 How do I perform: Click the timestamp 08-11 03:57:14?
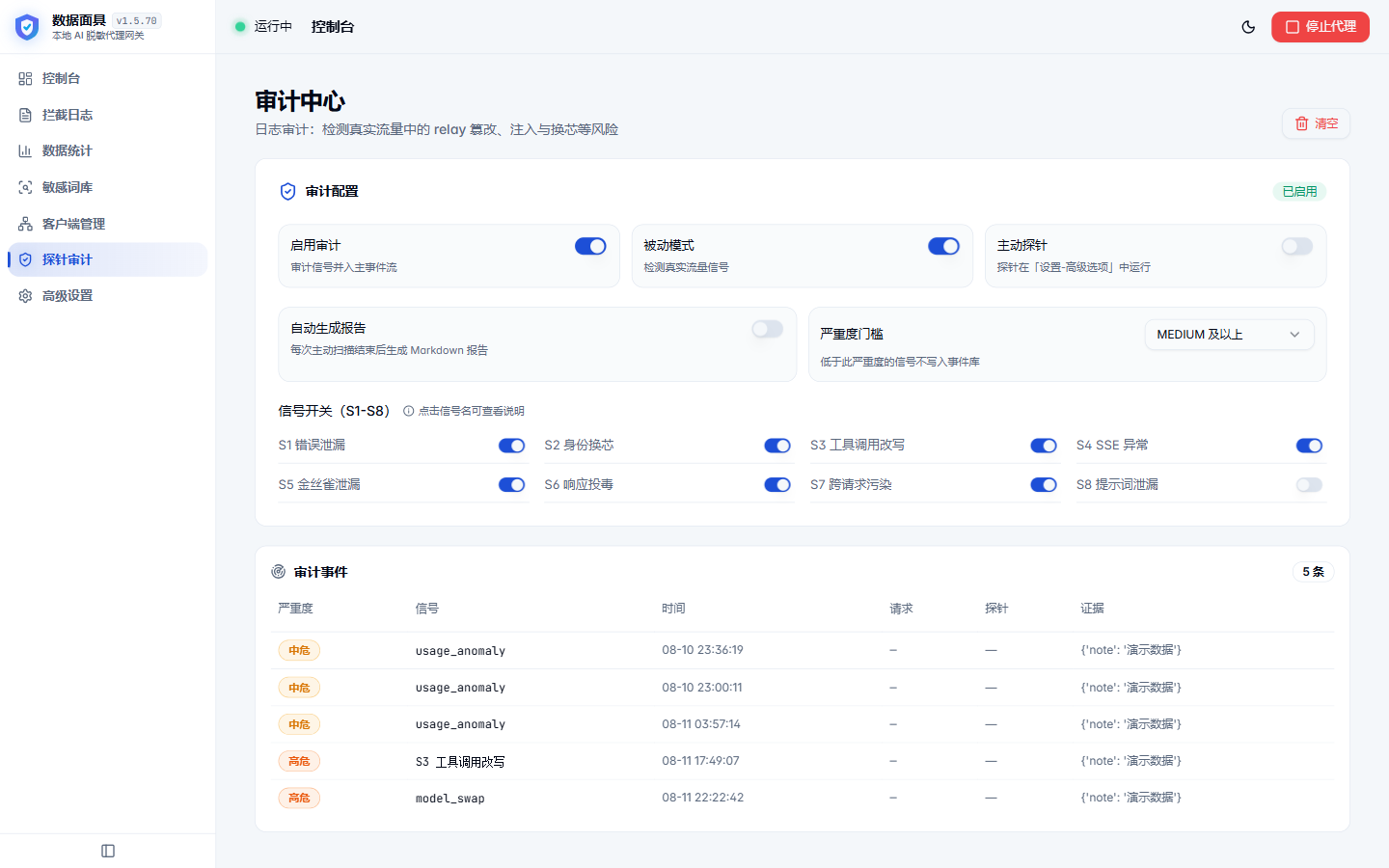tap(701, 724)
